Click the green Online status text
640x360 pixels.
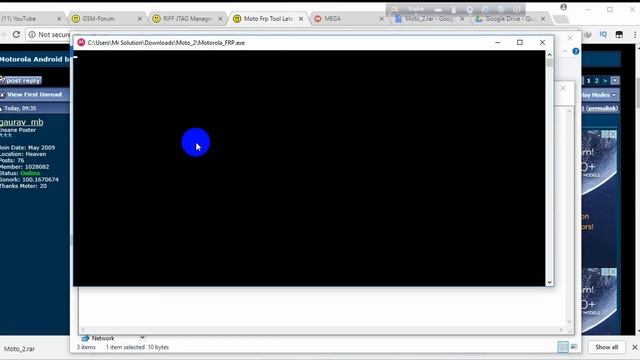[30, 173]
